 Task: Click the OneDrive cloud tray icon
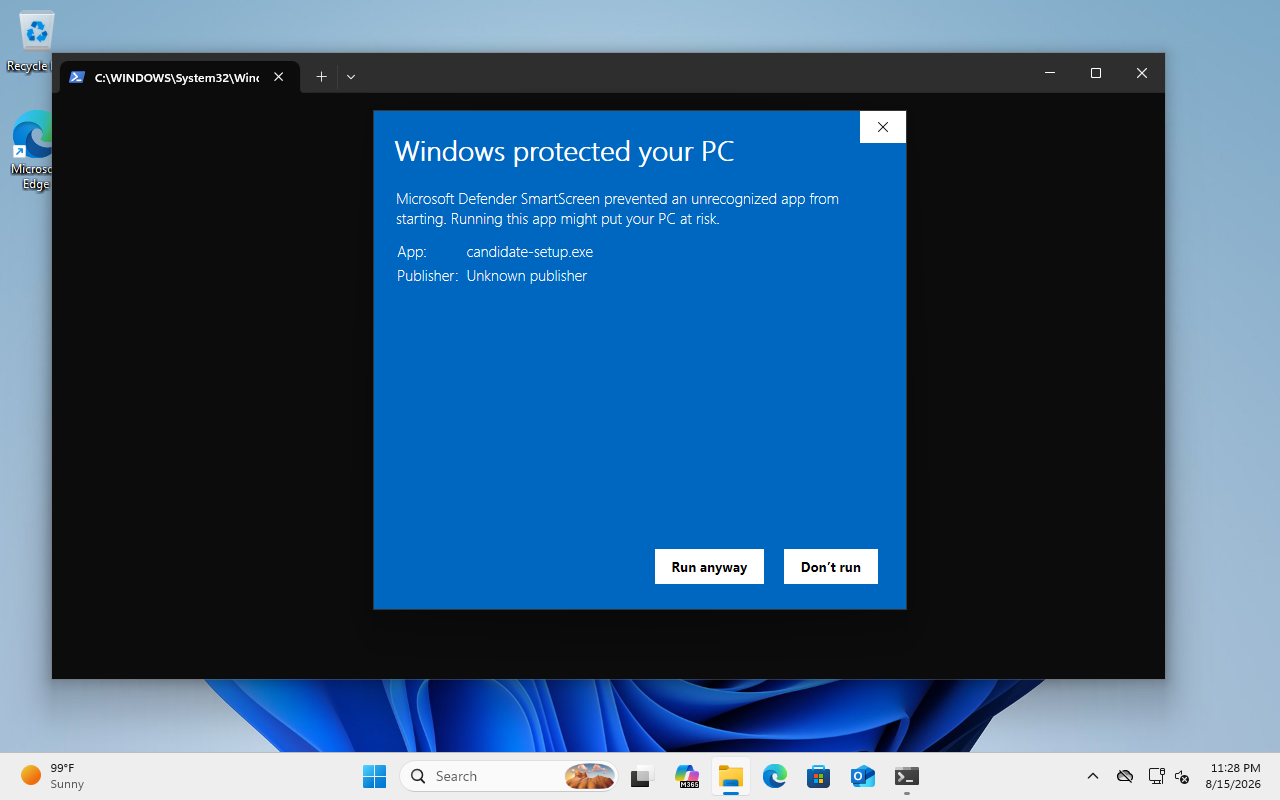(1125, 776)
